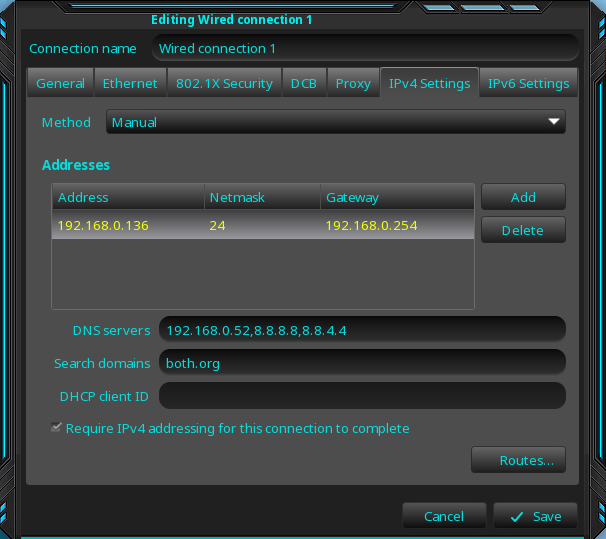
Task: Switch to the IPv6 Settings tab
Action: [x=528, y=84]
